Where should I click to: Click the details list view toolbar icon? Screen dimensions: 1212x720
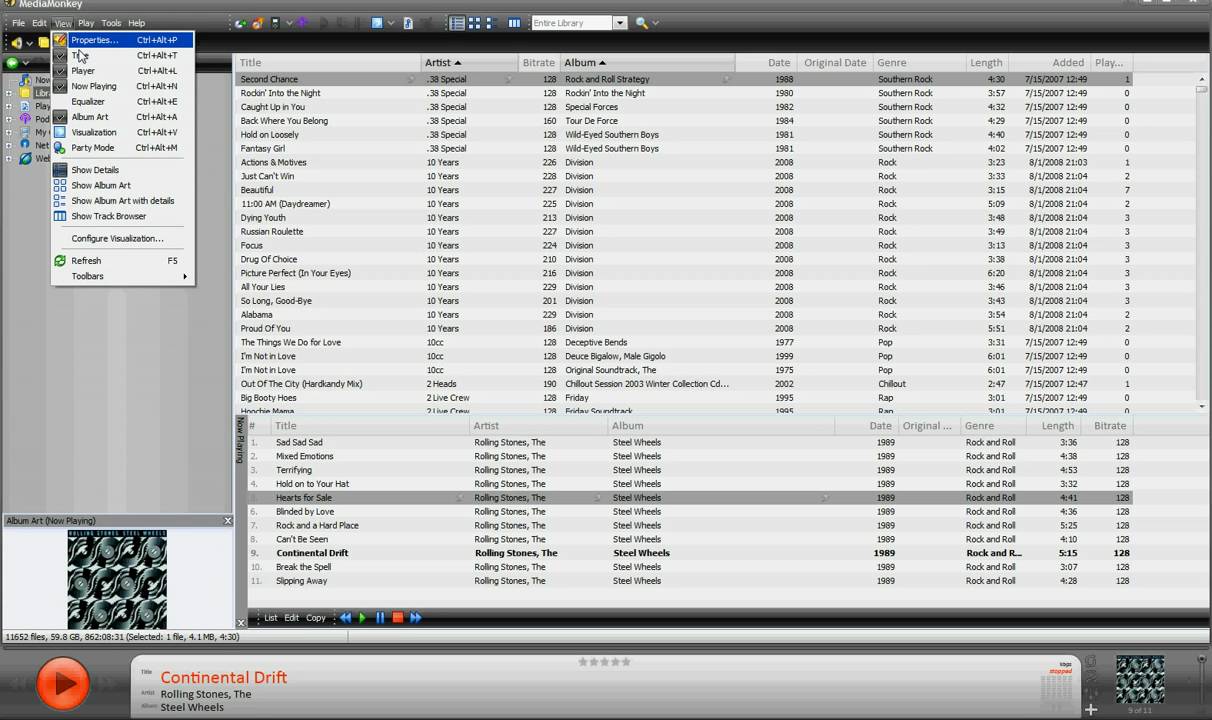(457, 23)
